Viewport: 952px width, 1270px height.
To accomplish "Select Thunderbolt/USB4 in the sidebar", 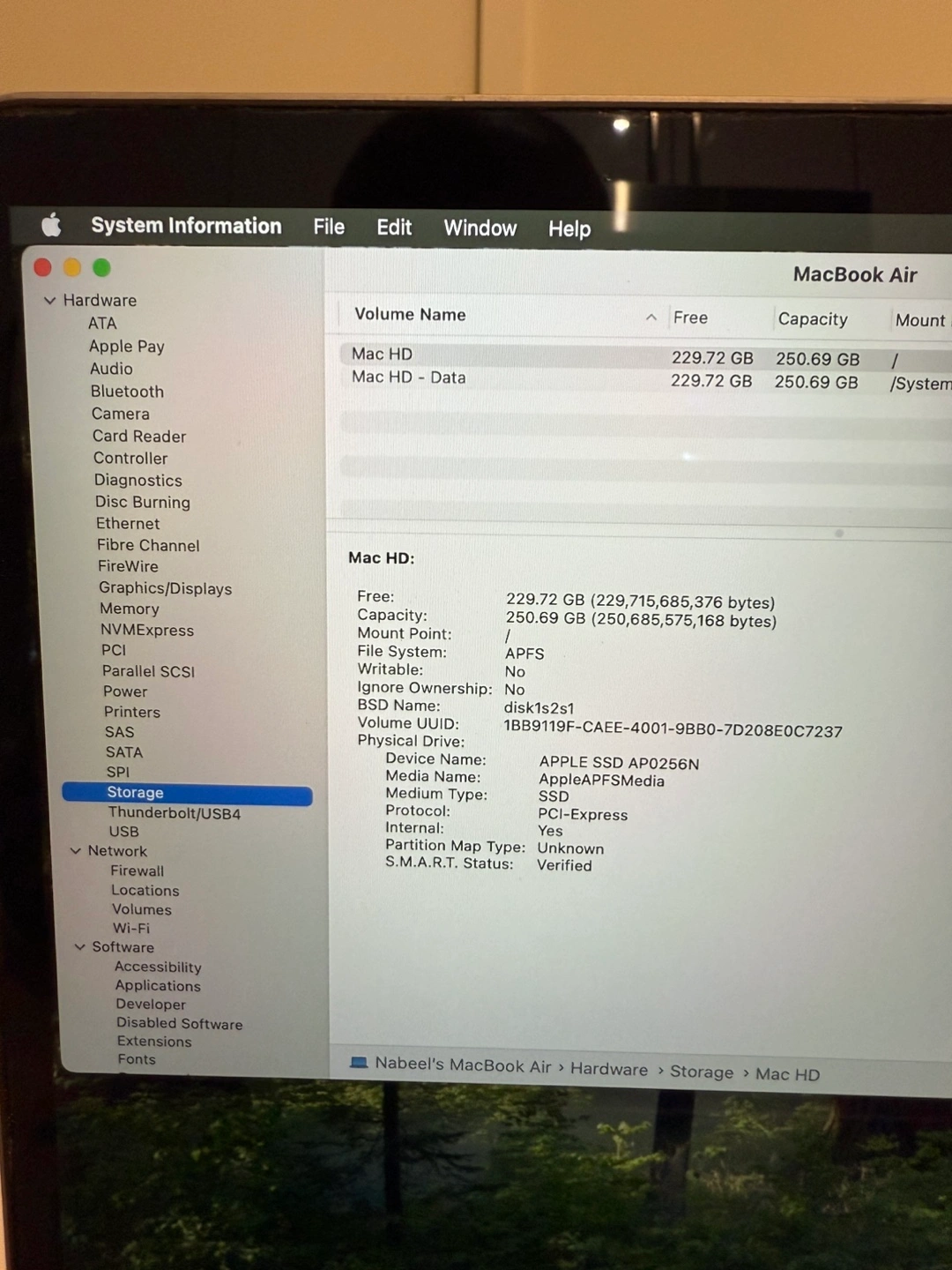I will point(175,813).
